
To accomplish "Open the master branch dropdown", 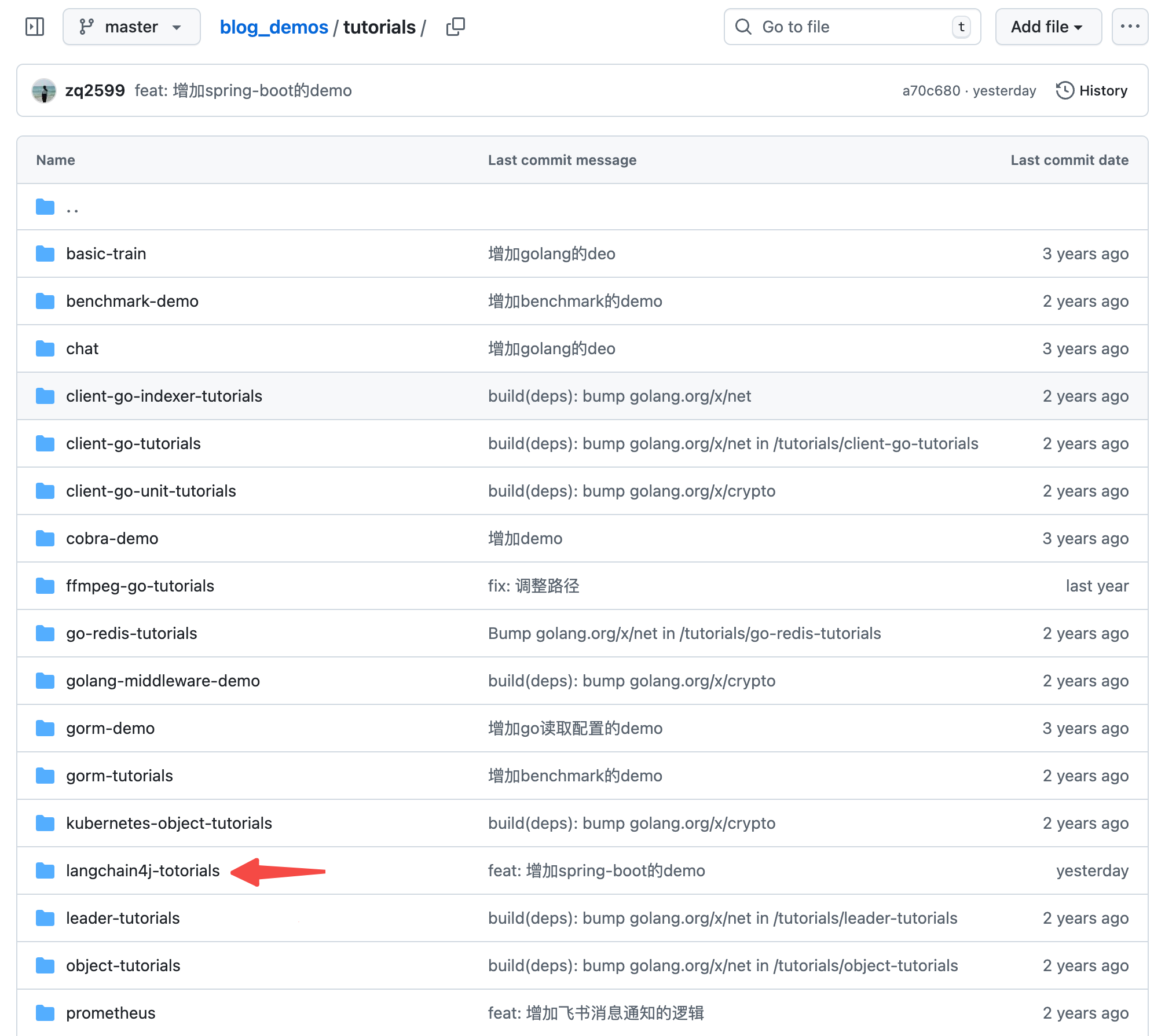I will click(x=131, y=27).
